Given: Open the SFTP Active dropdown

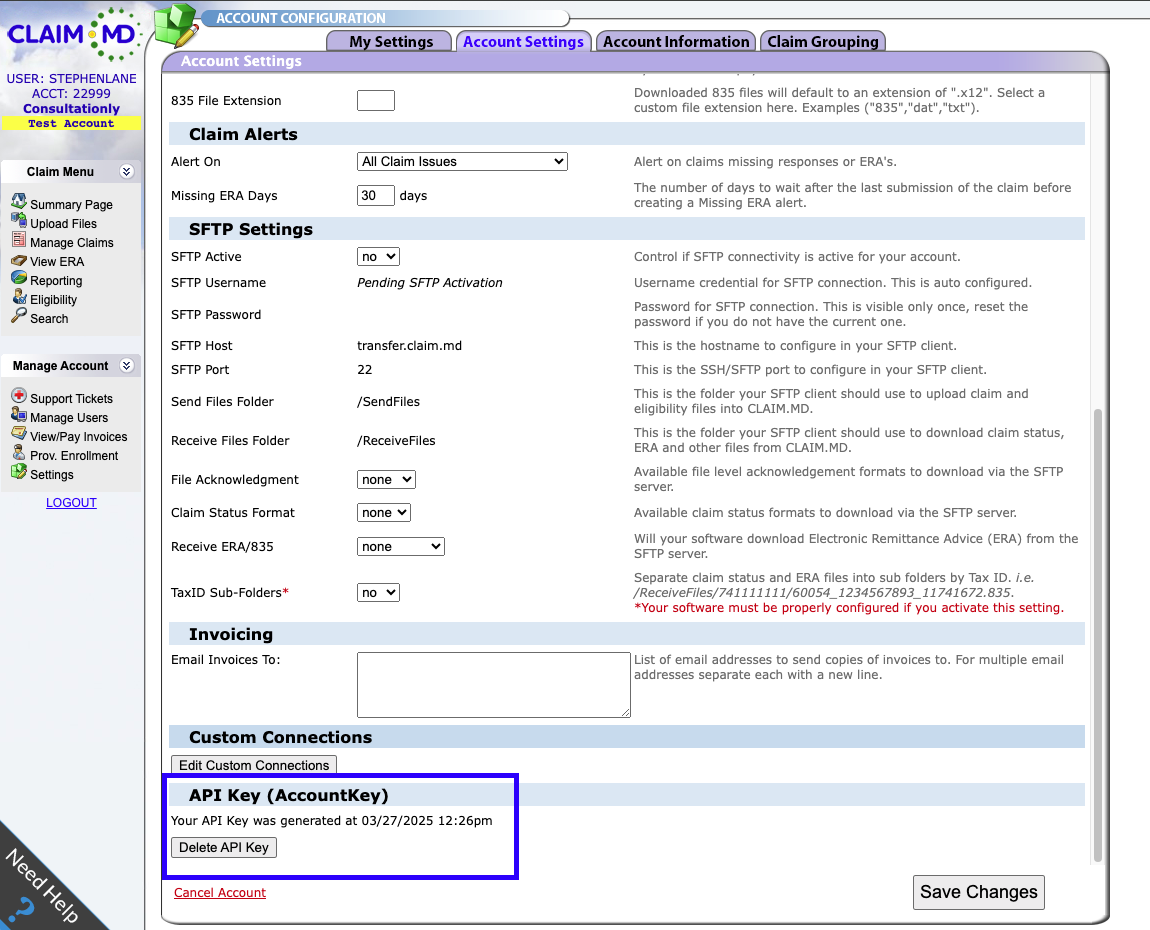Looking at the screenshot, I should pyautogui.click(x=378, y=257).
